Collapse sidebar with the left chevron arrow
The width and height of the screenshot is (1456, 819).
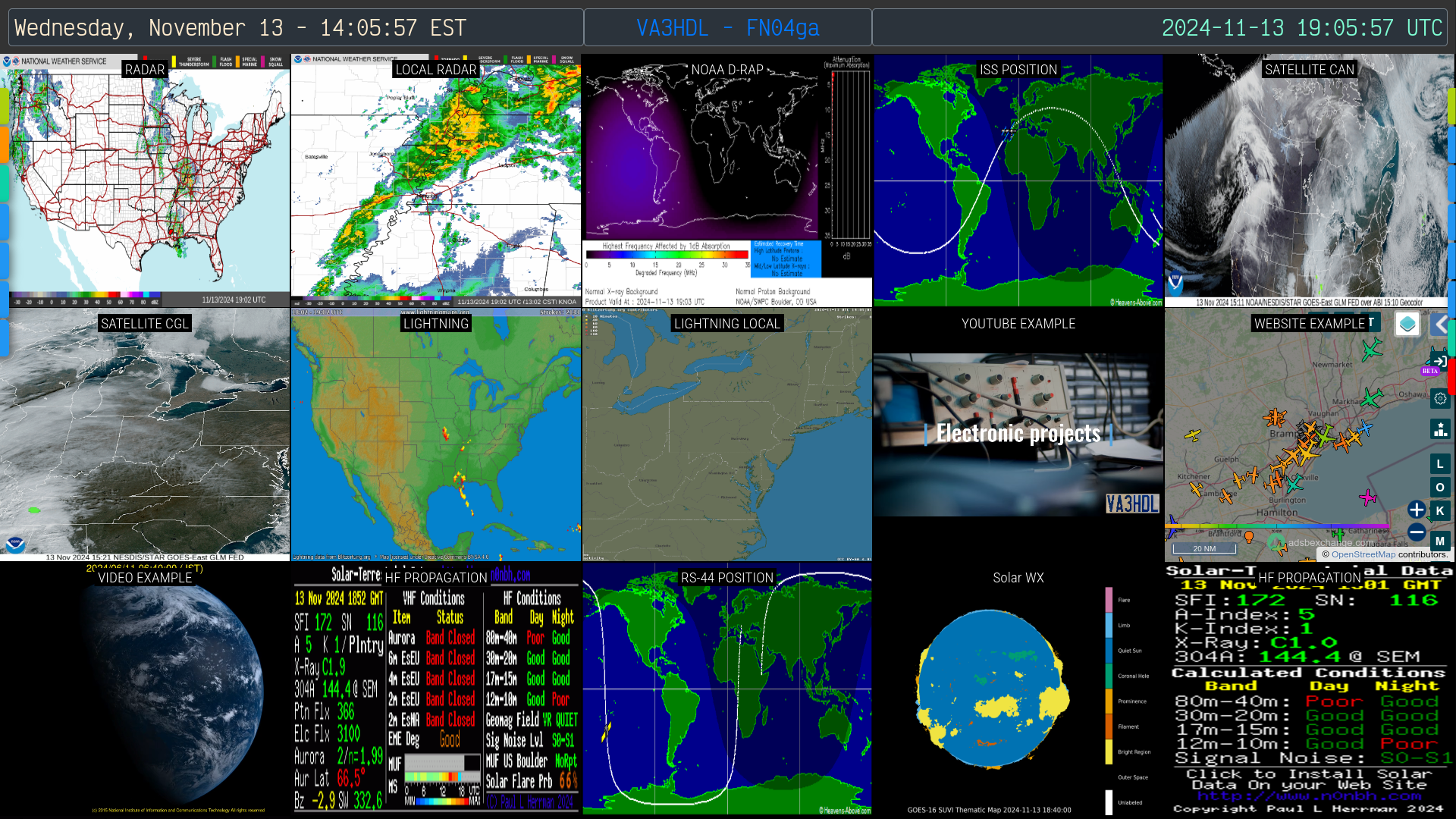[x=1440, y=325]
